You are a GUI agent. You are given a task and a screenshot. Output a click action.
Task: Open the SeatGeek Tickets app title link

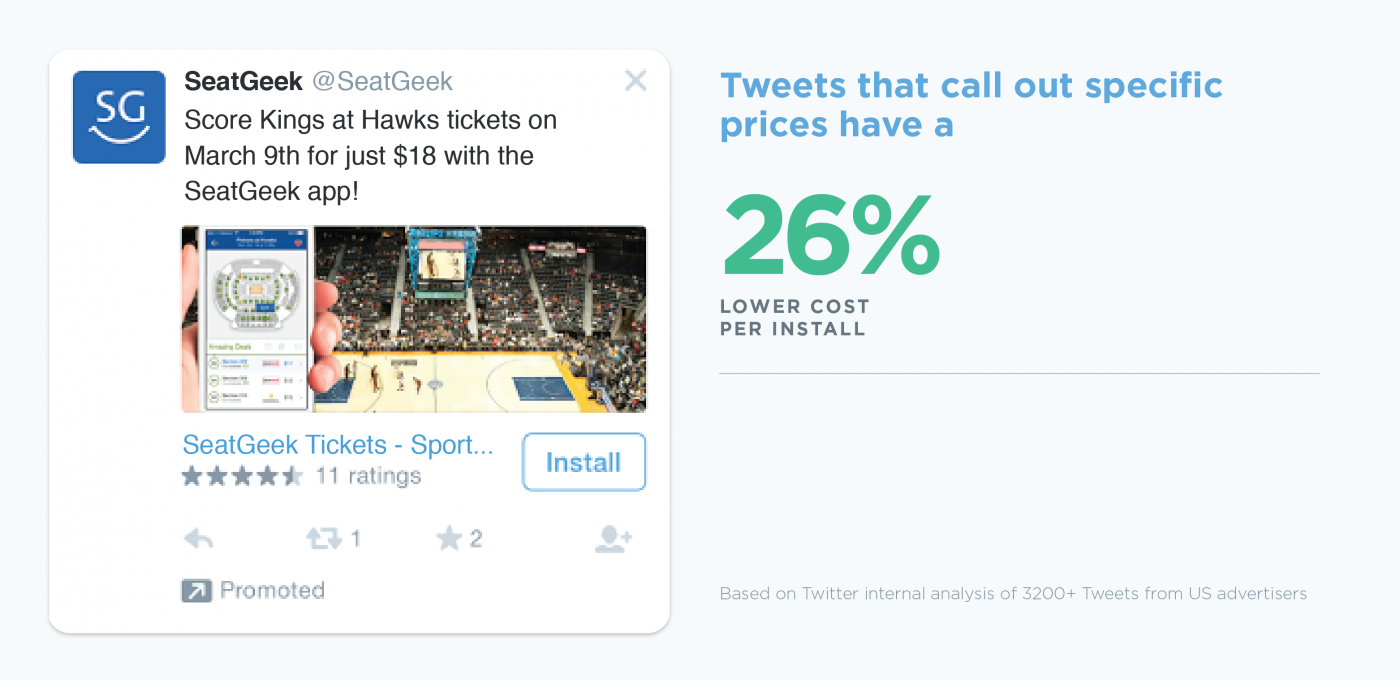point(338,445)
